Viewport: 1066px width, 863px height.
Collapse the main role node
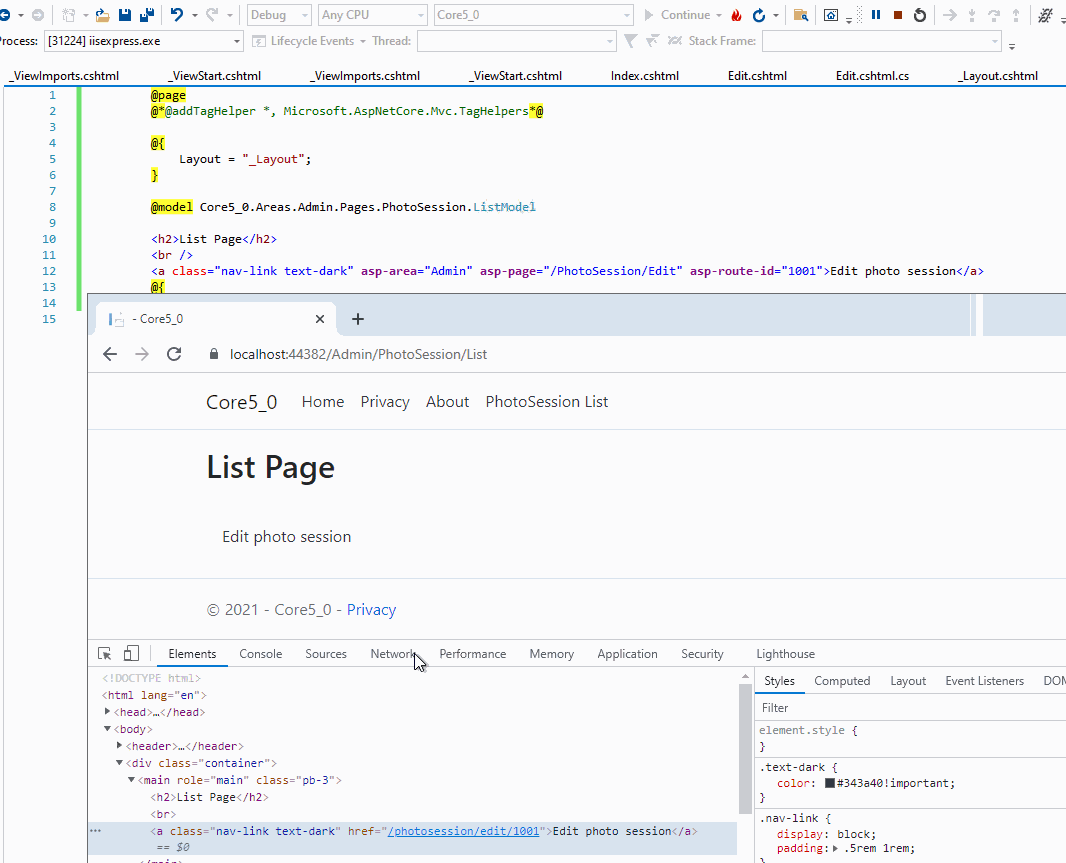click(132, 779)
